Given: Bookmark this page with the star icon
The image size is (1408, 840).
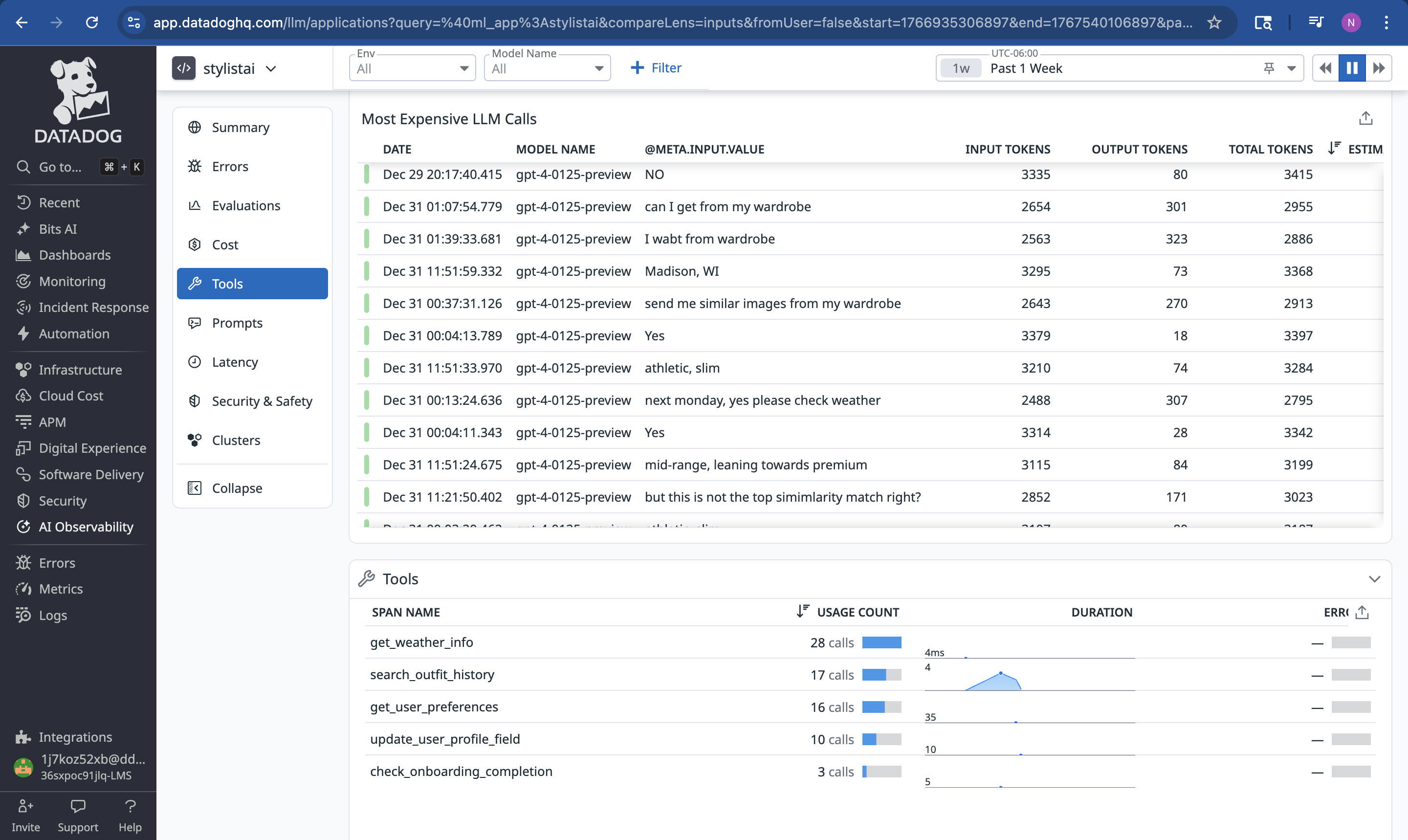Looking at the screenshot, I should 1214,22.
